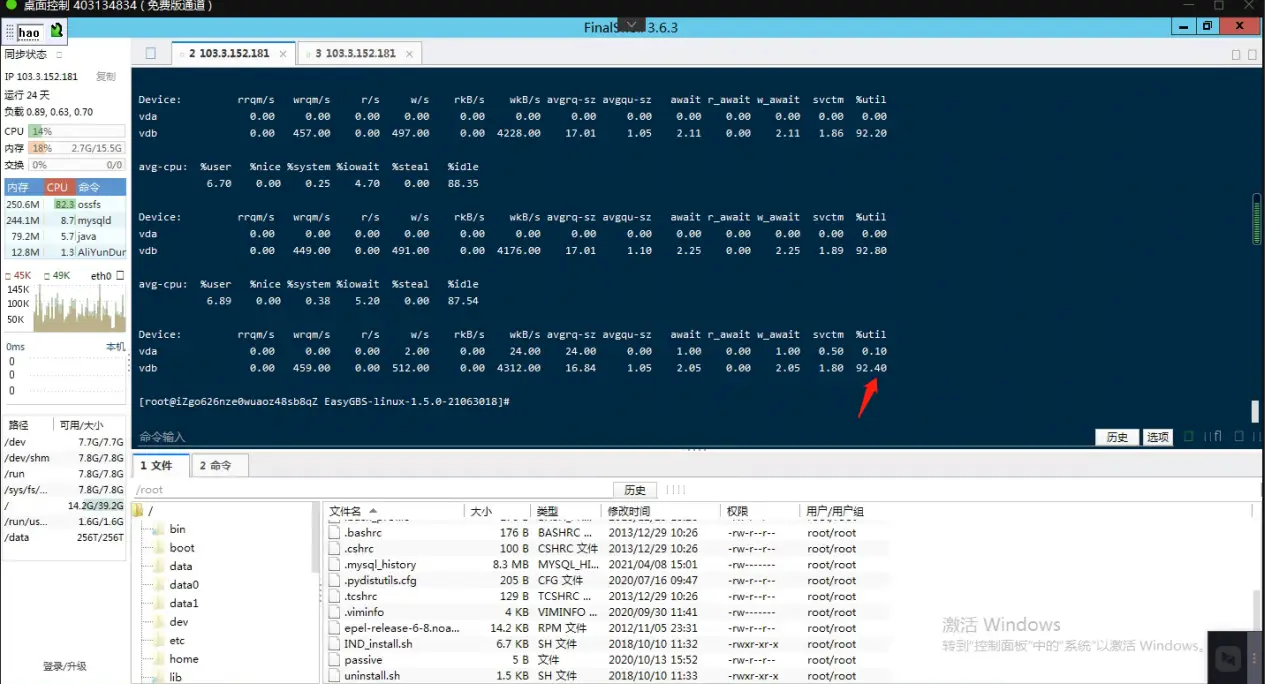Screen dimensions: 1265x684
Task: Open the 选项 options button
Action: pos(1157,437)
